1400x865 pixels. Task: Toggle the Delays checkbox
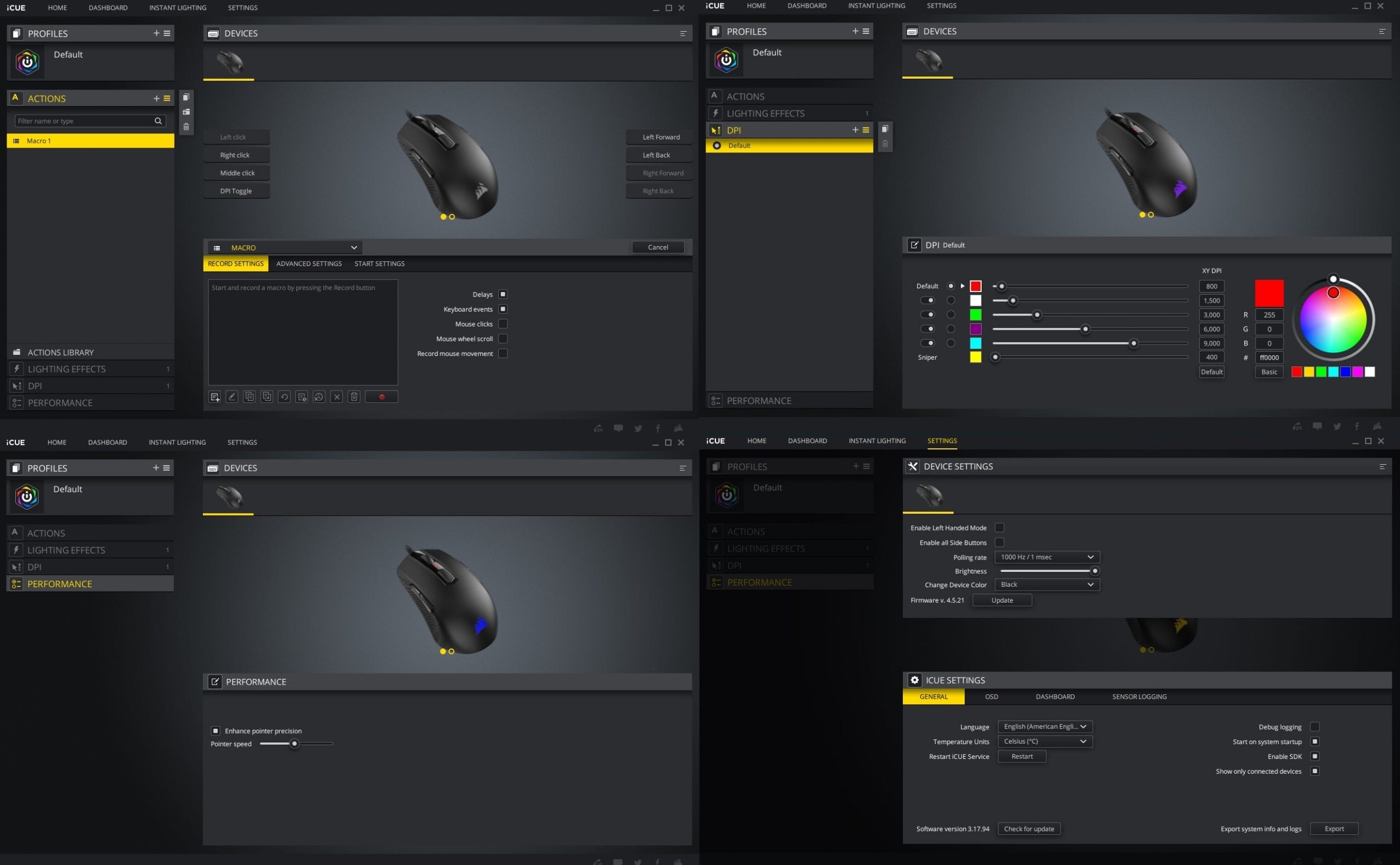coord(503,295)
